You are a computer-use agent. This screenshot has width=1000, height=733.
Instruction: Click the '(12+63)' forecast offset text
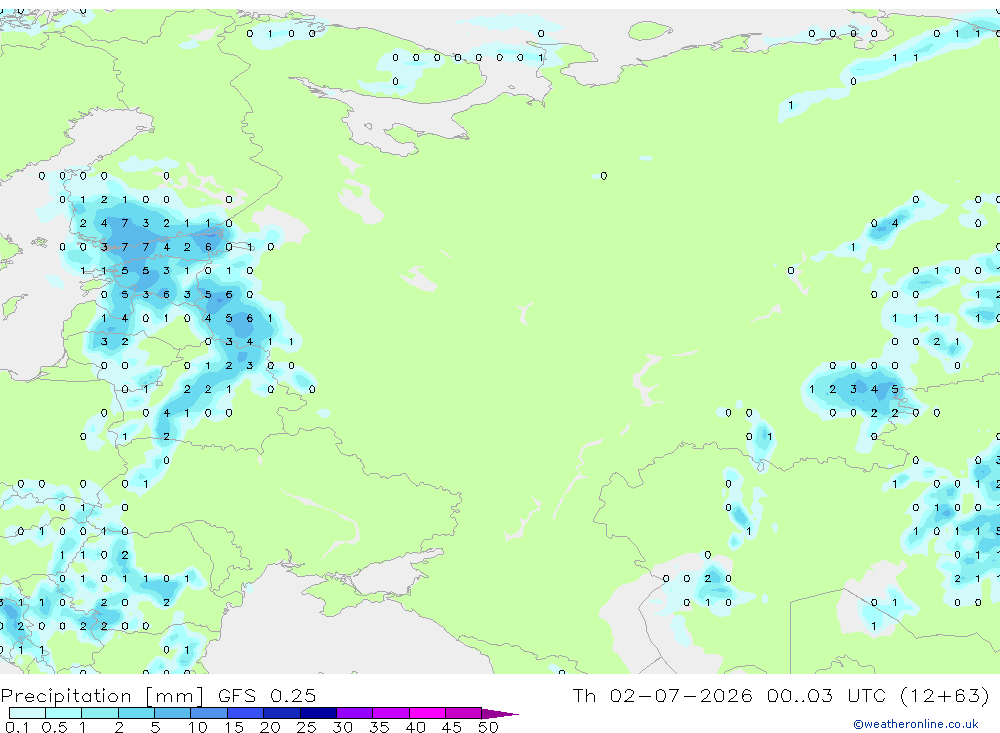(x=945, y=695)
